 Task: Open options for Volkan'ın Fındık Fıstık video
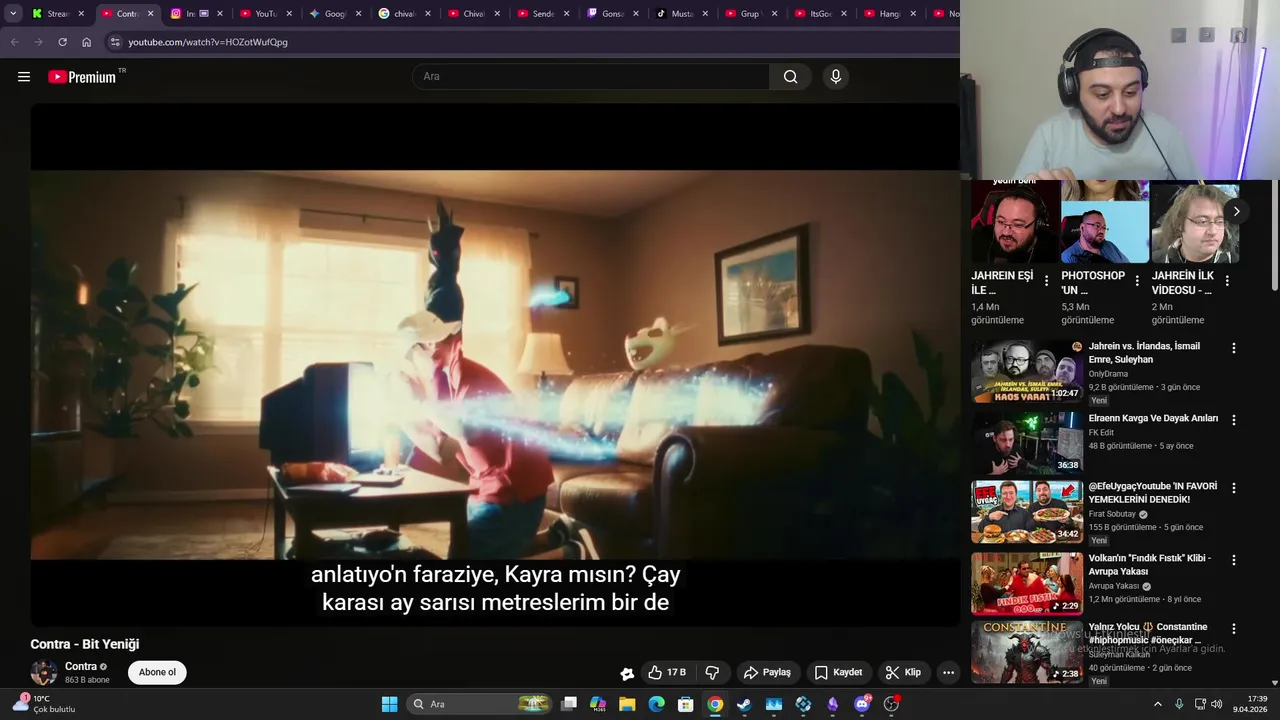point(1233,560)
